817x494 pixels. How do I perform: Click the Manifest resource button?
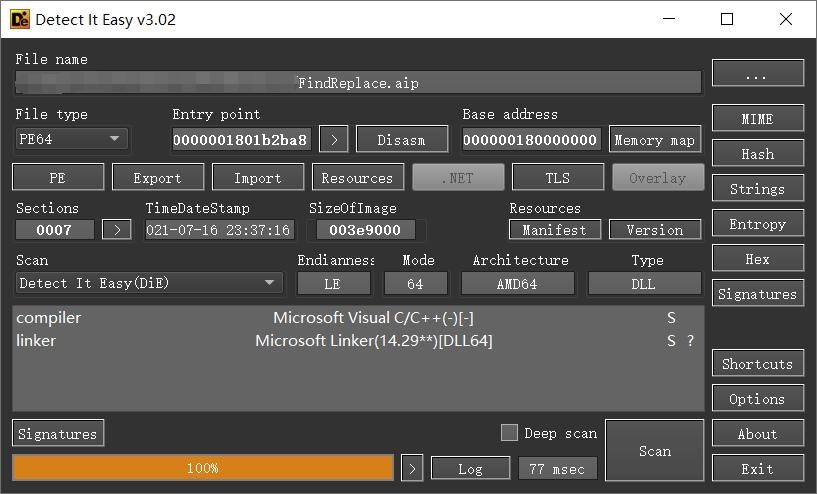pos(555,230)
